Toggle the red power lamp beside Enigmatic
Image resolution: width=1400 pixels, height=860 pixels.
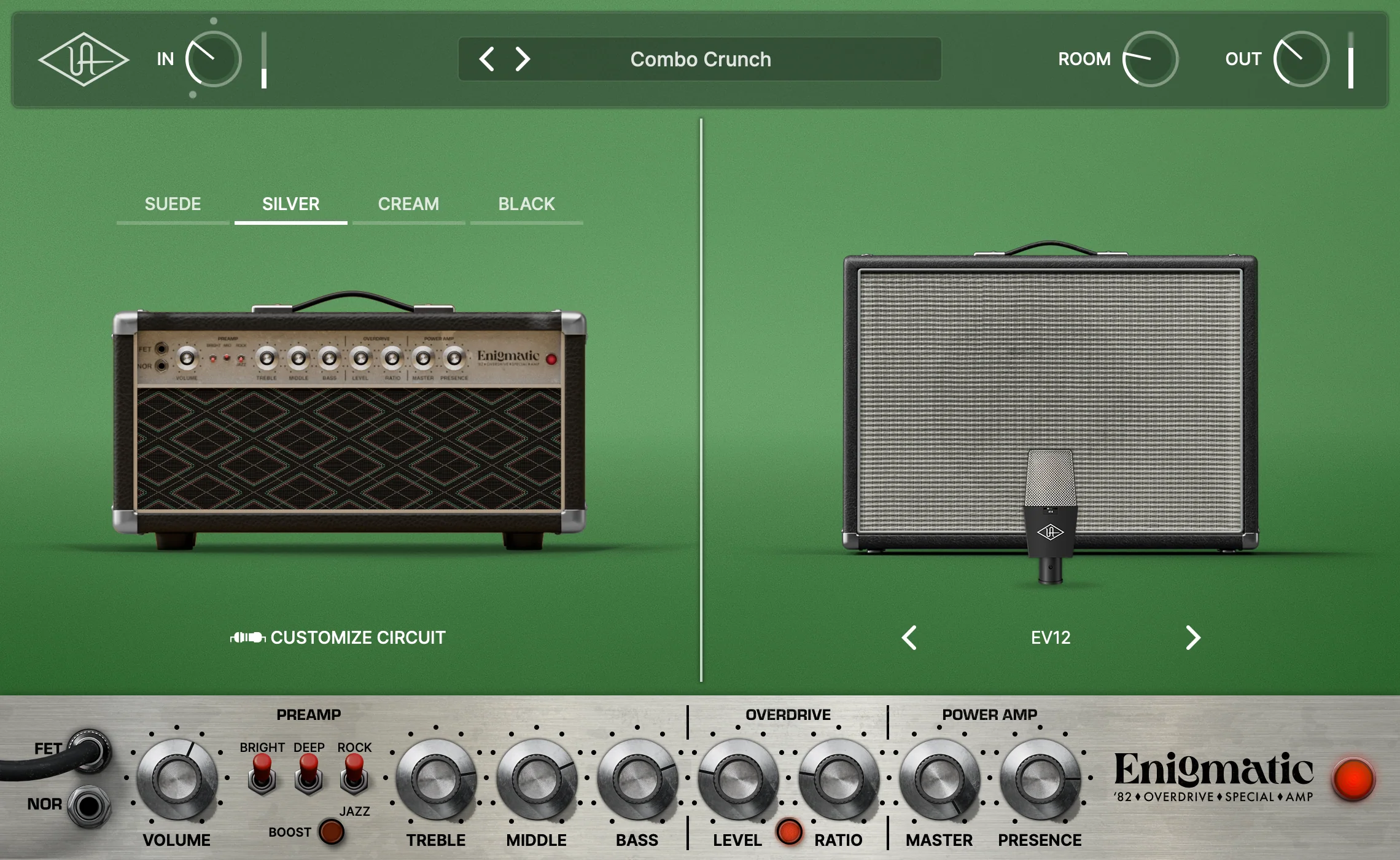click(1353, 780)
